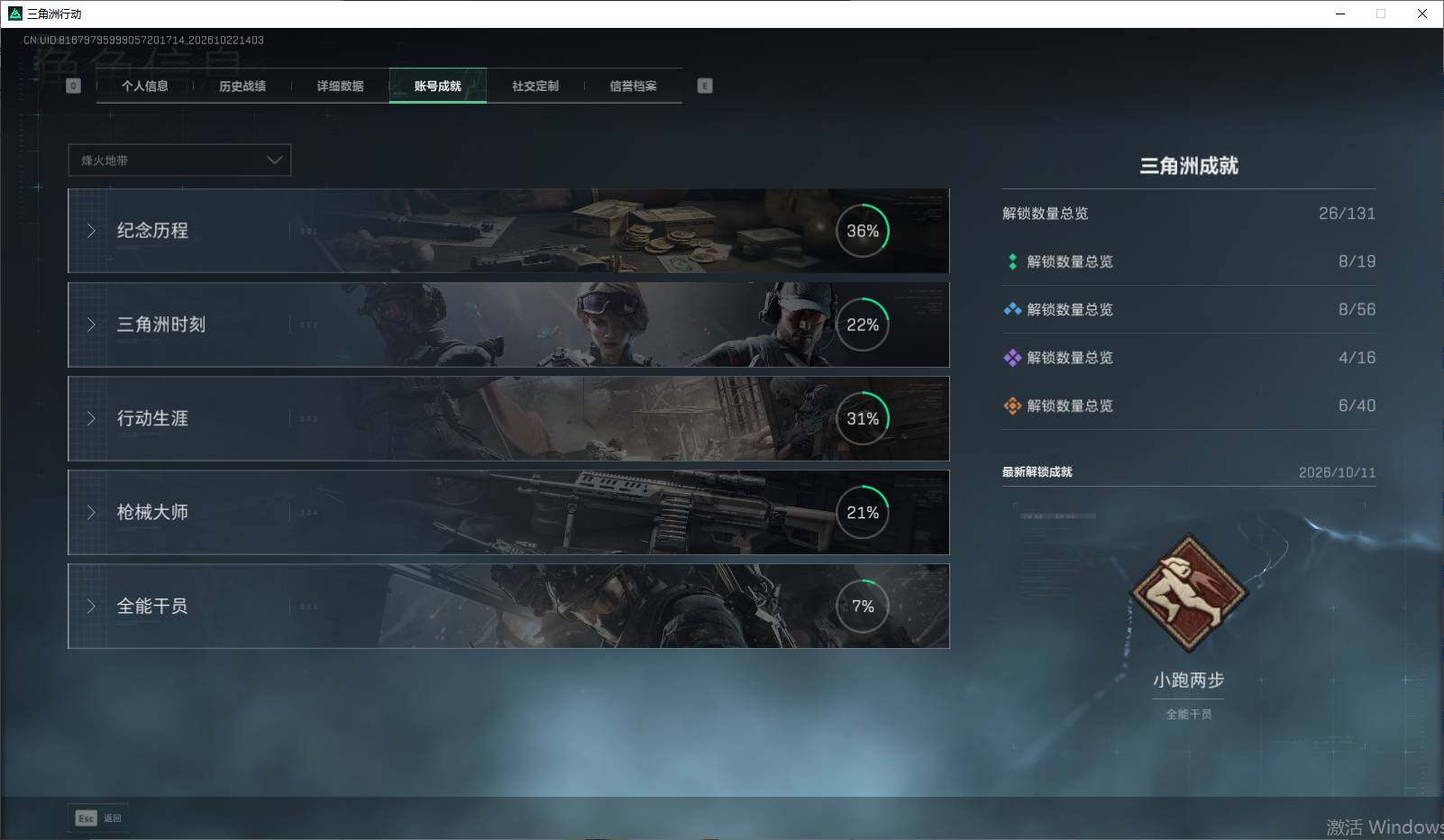Image resolution: width=1444 pixels, height=840 pixels.
Task: Switch to the 个人信息 tab
Action: pyautogui.click(x=145, y=86)
